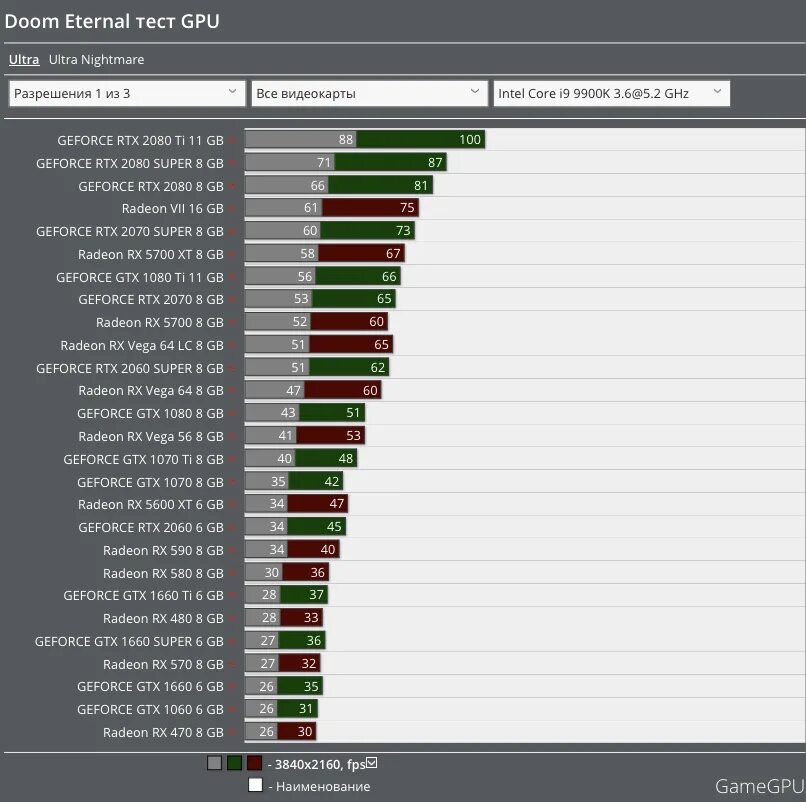Select GEFORCE GTX 1660 Ti 6 GB label
This screenshot has height=802, width=806.
(x=143, y=595)
